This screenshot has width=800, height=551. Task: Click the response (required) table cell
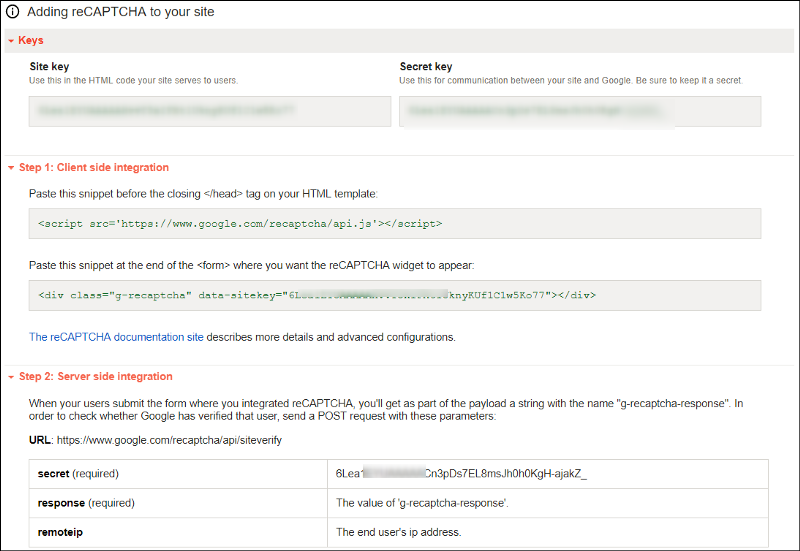coord(178,503)
